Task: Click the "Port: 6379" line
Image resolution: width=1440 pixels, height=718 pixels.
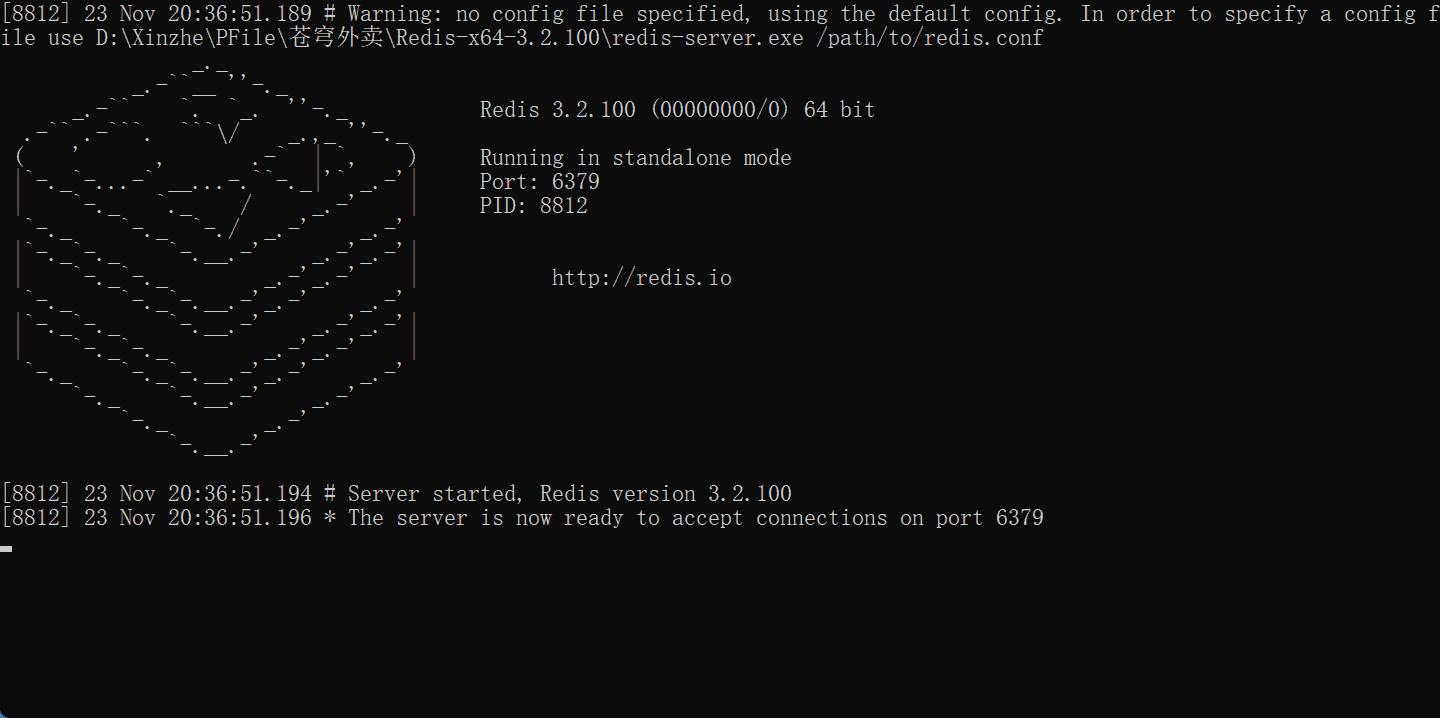Action: [x=539, y=182]
